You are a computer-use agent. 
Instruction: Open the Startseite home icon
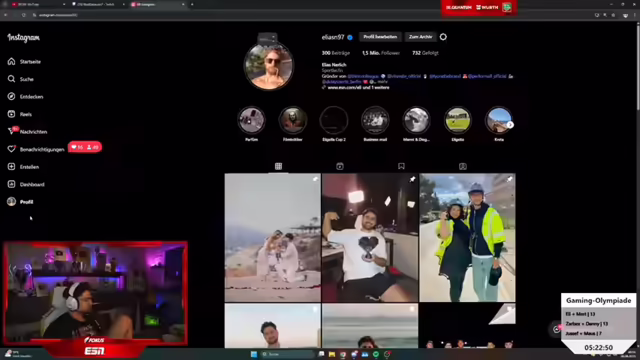(x=11, y=62)
